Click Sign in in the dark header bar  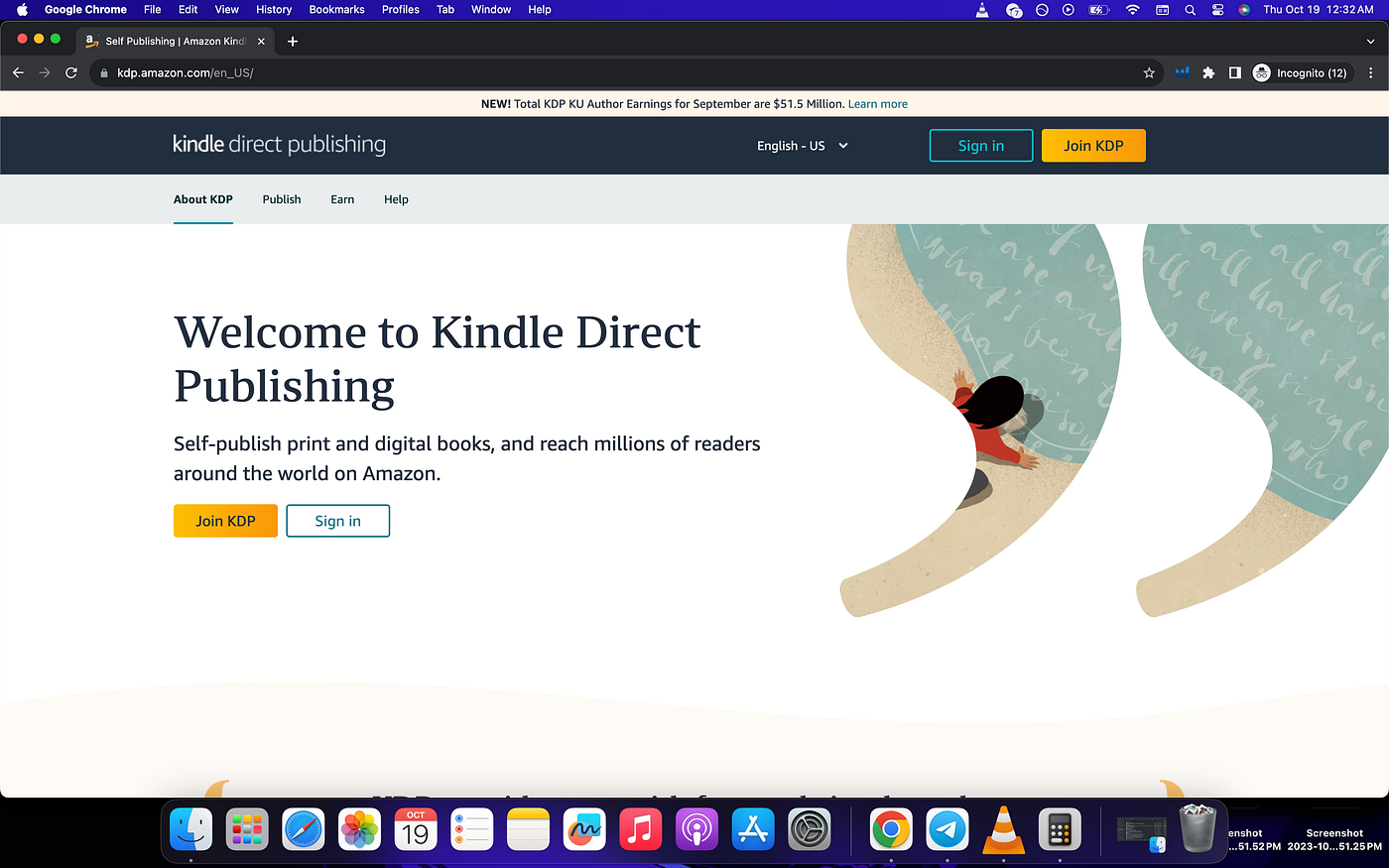click(x=981, y=146)
